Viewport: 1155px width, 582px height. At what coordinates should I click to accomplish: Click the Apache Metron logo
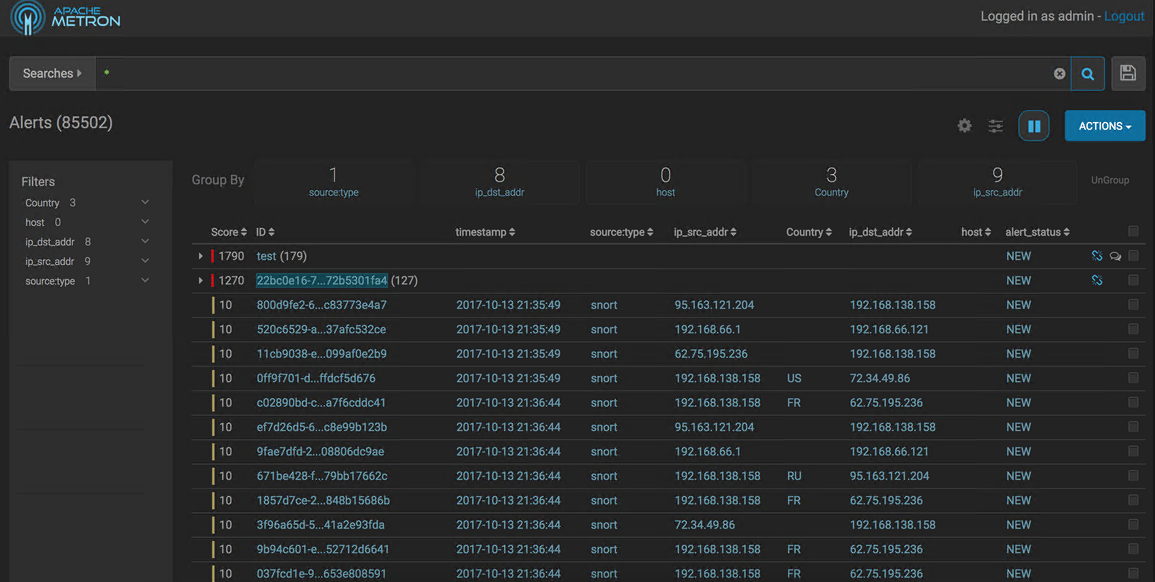(x=65, y=17)
